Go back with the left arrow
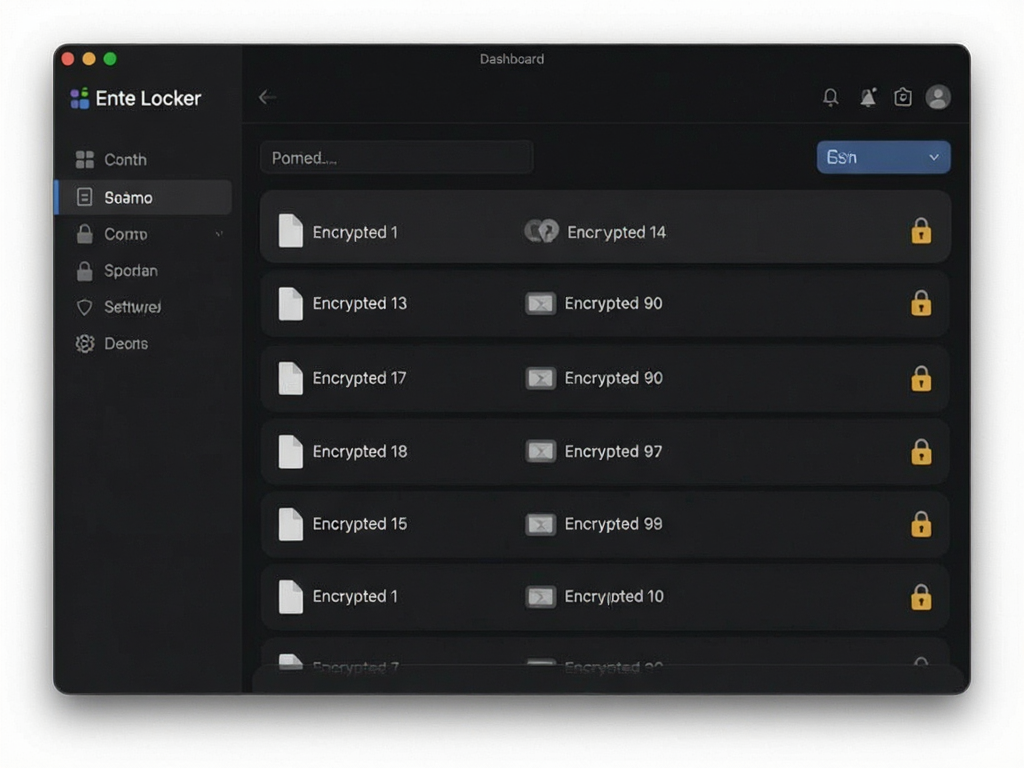Image resolution: width=1024 pixels, height=768 pixels. pos(267,97)
